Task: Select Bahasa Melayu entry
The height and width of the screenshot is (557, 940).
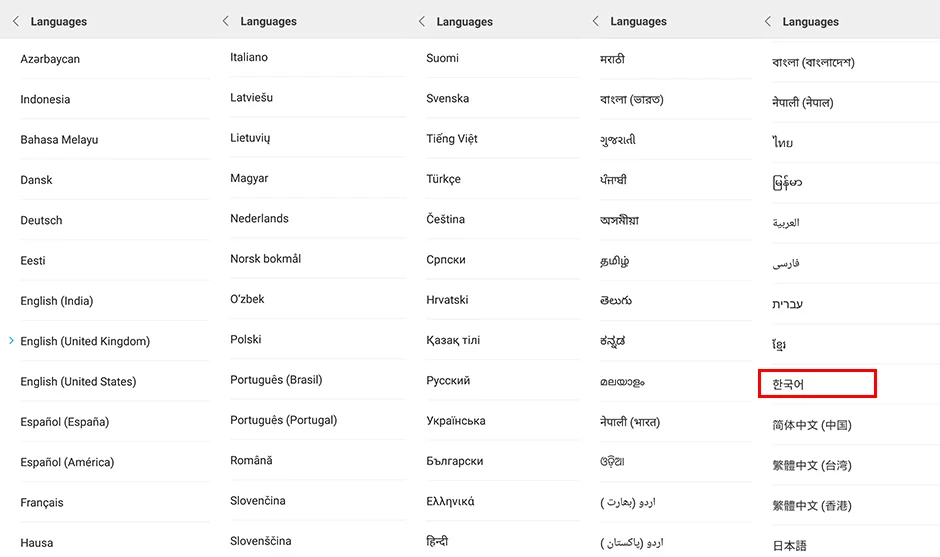Action: (115, 140)
